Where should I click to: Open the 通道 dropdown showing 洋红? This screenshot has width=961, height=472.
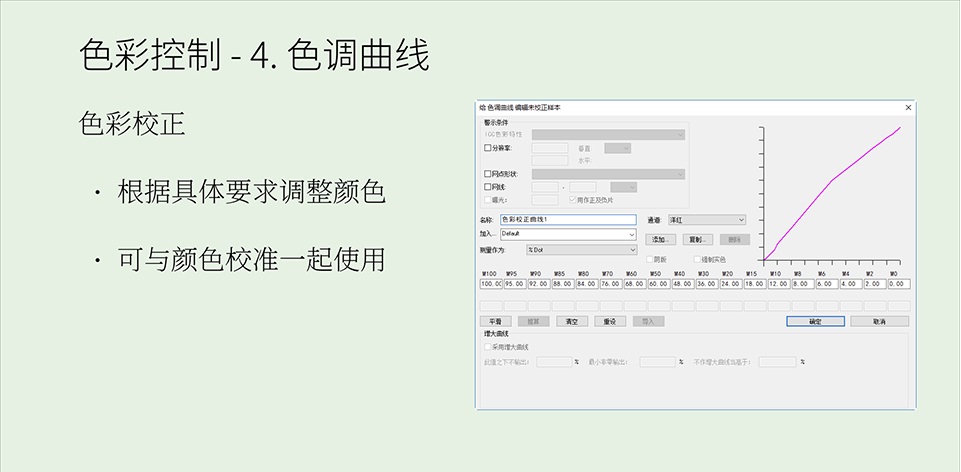pyautogui.click(x=706, y=220)
